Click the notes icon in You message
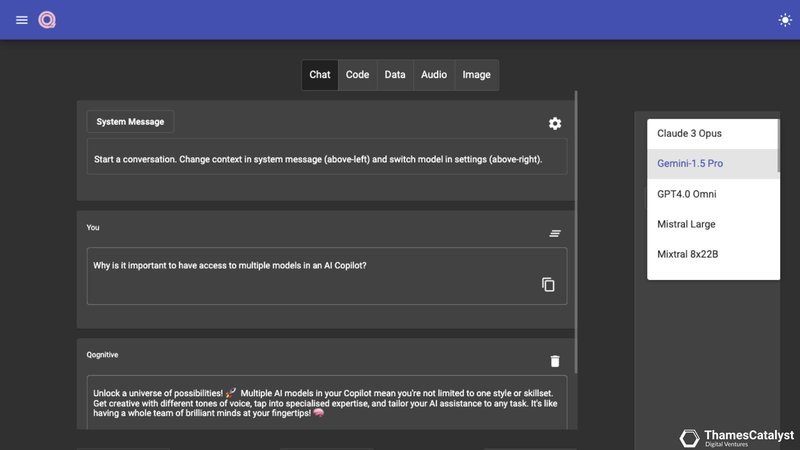This screenshot has height=450, width=800. coord(555,233)
